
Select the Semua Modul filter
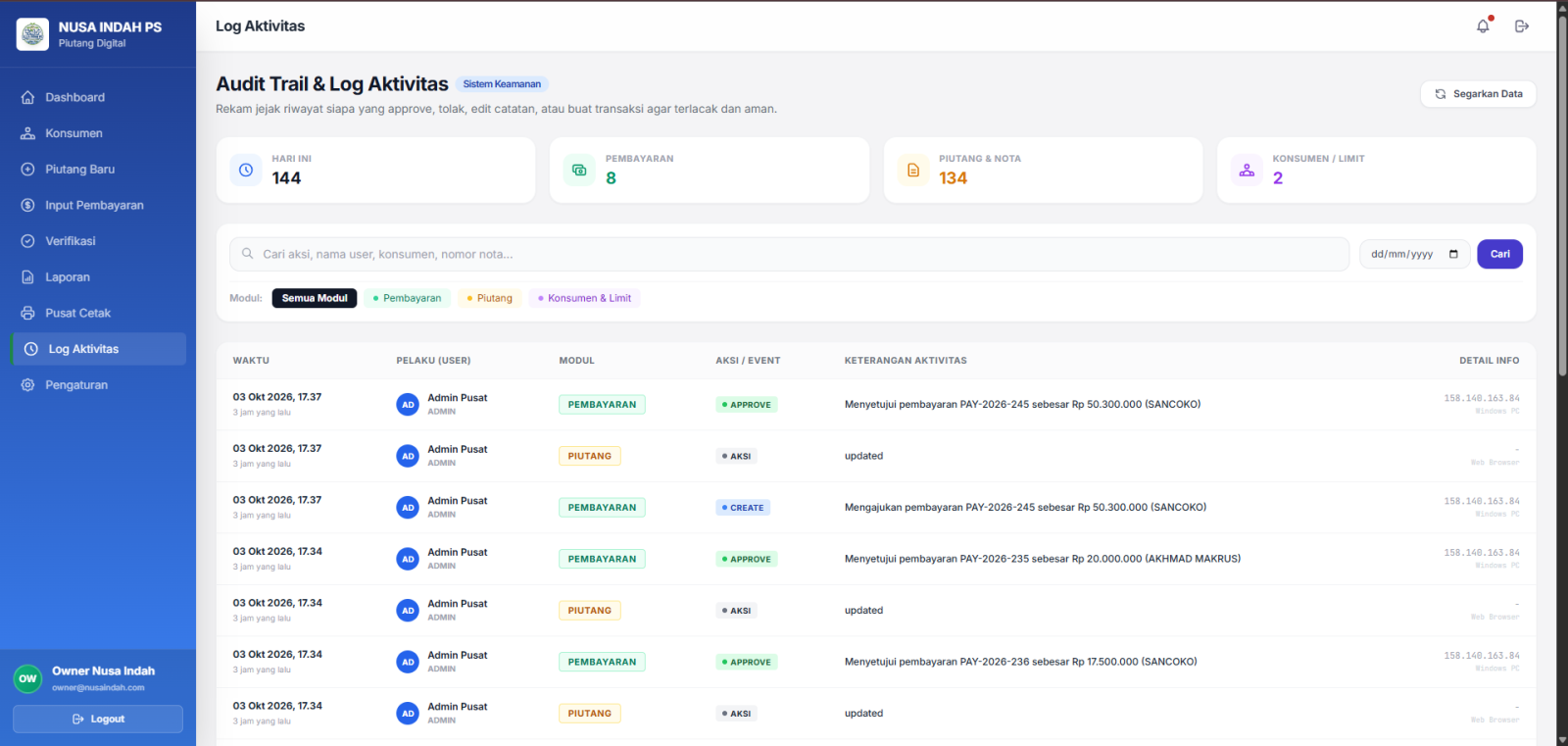(315, 298)
